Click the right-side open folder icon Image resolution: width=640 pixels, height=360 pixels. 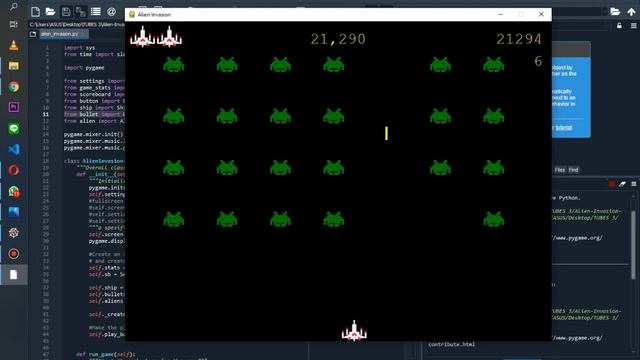[x=615, y=12]
